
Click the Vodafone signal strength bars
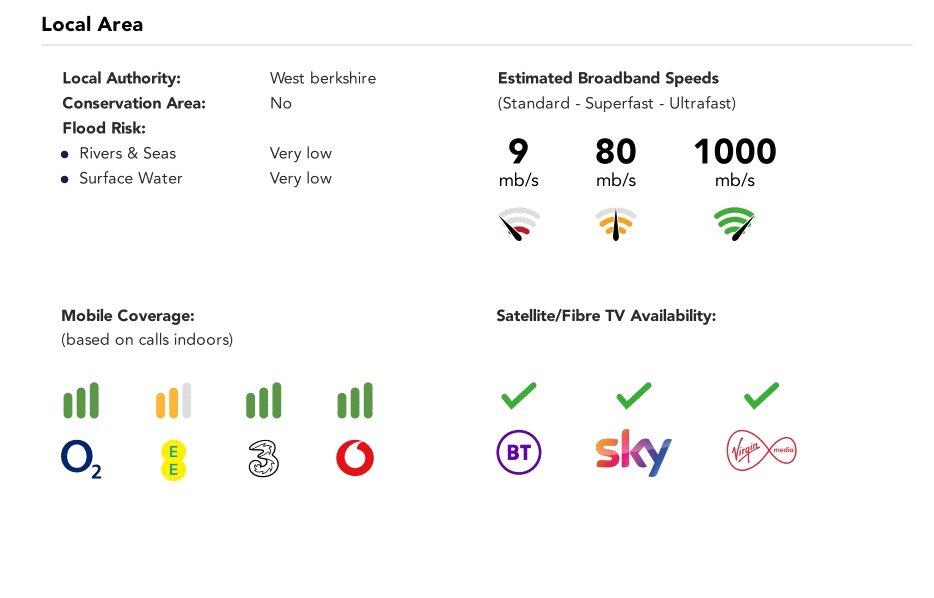click(x=355, y=401)
